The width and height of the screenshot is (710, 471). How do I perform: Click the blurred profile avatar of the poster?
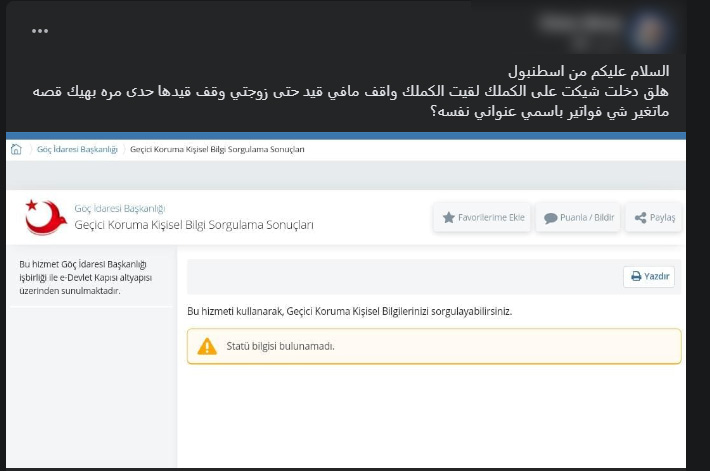650,30
